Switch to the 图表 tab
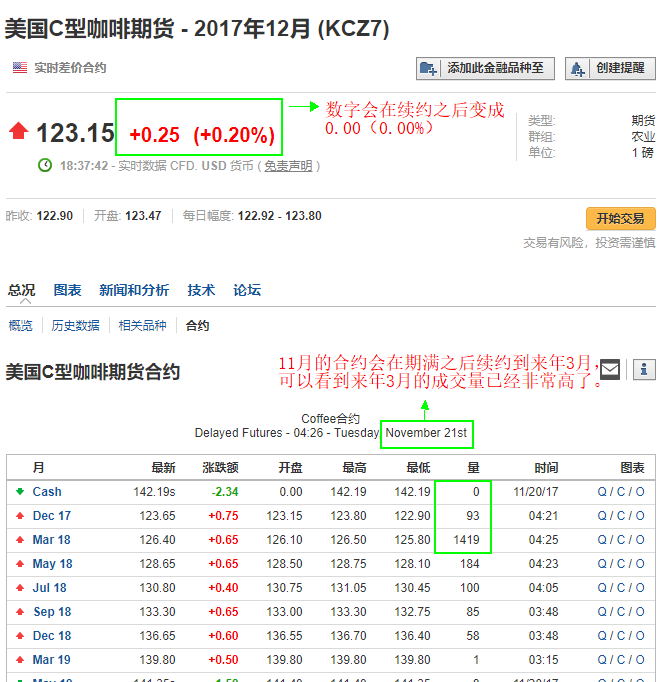This screenshot has height=682, width=661. click(x=67, y=290)
